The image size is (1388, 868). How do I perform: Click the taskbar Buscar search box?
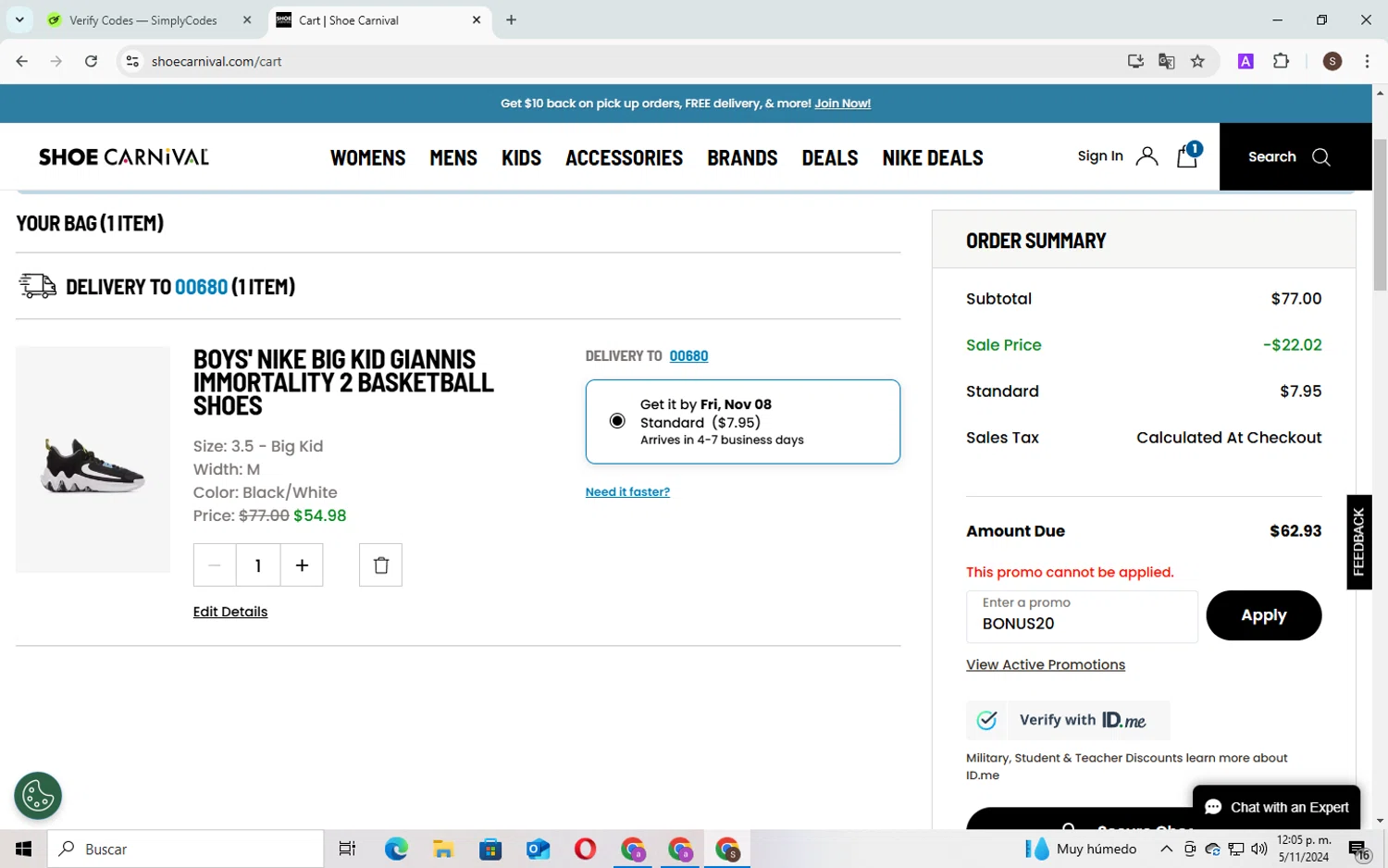tap(185, 849)
